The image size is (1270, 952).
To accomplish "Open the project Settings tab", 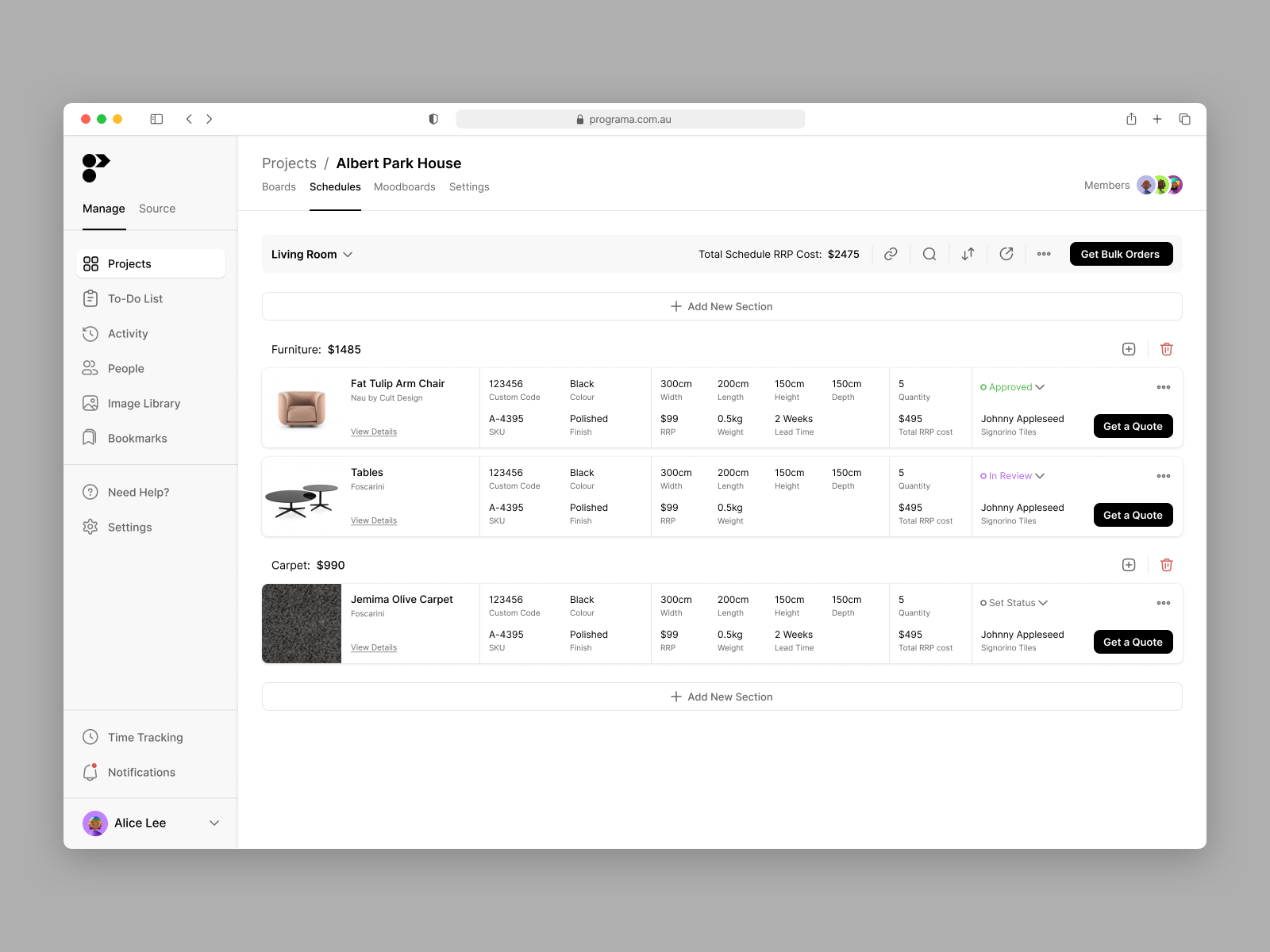I will click(x=469, y=187).
